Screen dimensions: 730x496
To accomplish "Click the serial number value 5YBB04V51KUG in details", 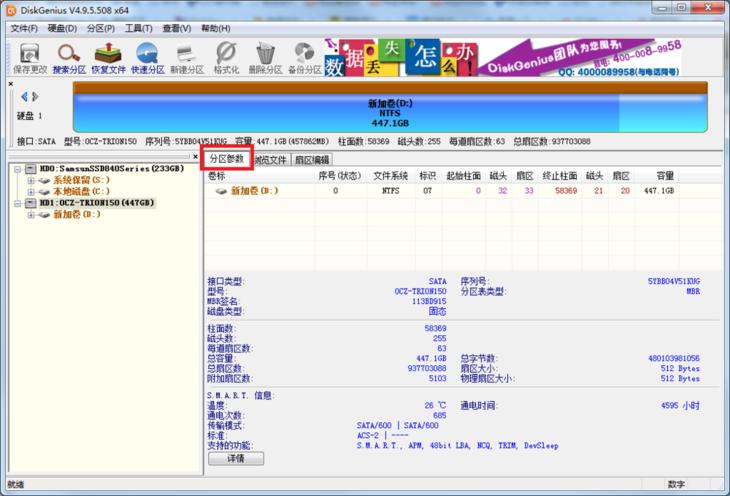I will [x=674, y=281].
